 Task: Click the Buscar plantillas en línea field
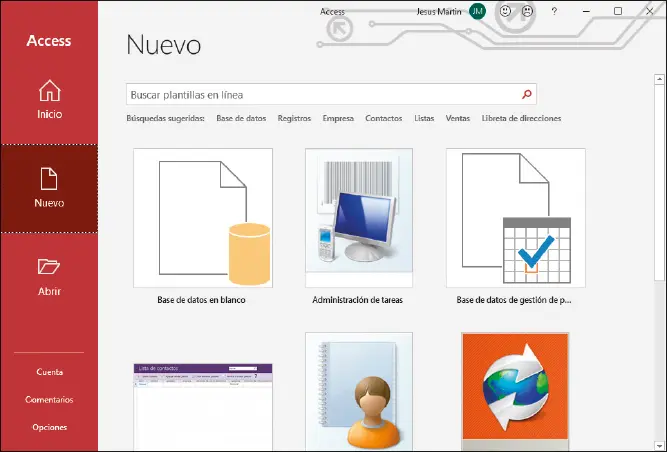320,95
